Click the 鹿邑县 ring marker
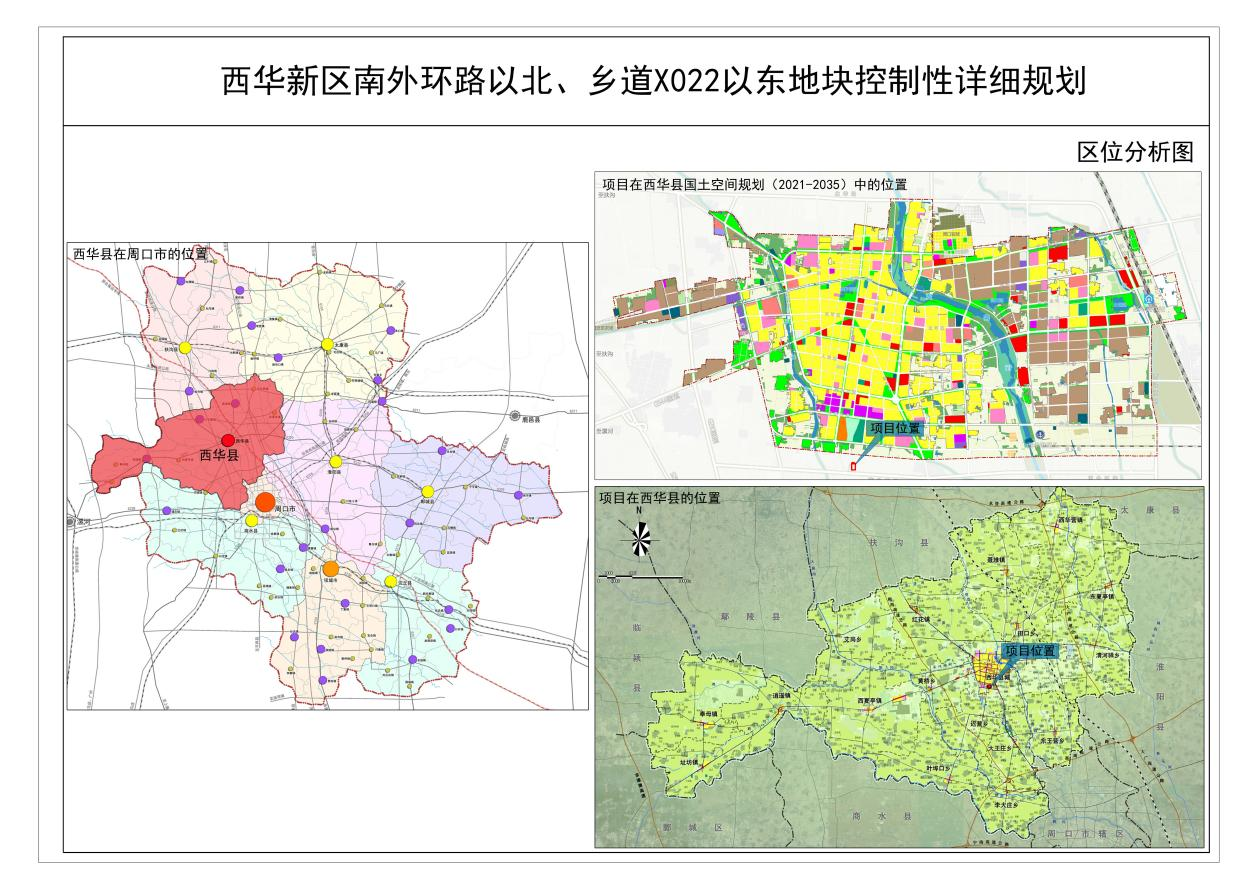This screenshot has height=889, width=1258. (x=515, y=416)
